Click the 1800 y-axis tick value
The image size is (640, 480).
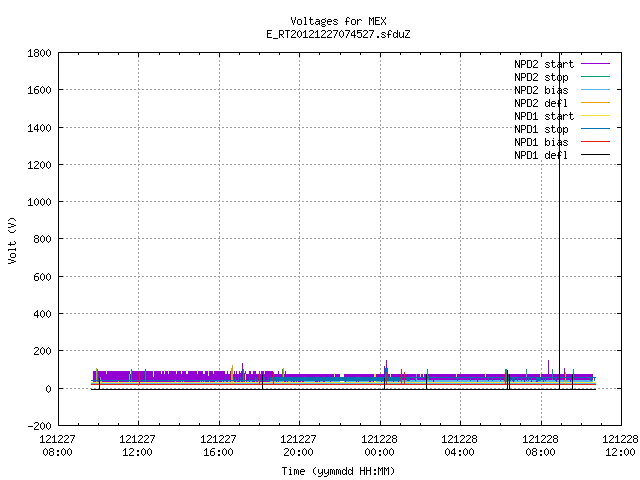tap(39, 53)
